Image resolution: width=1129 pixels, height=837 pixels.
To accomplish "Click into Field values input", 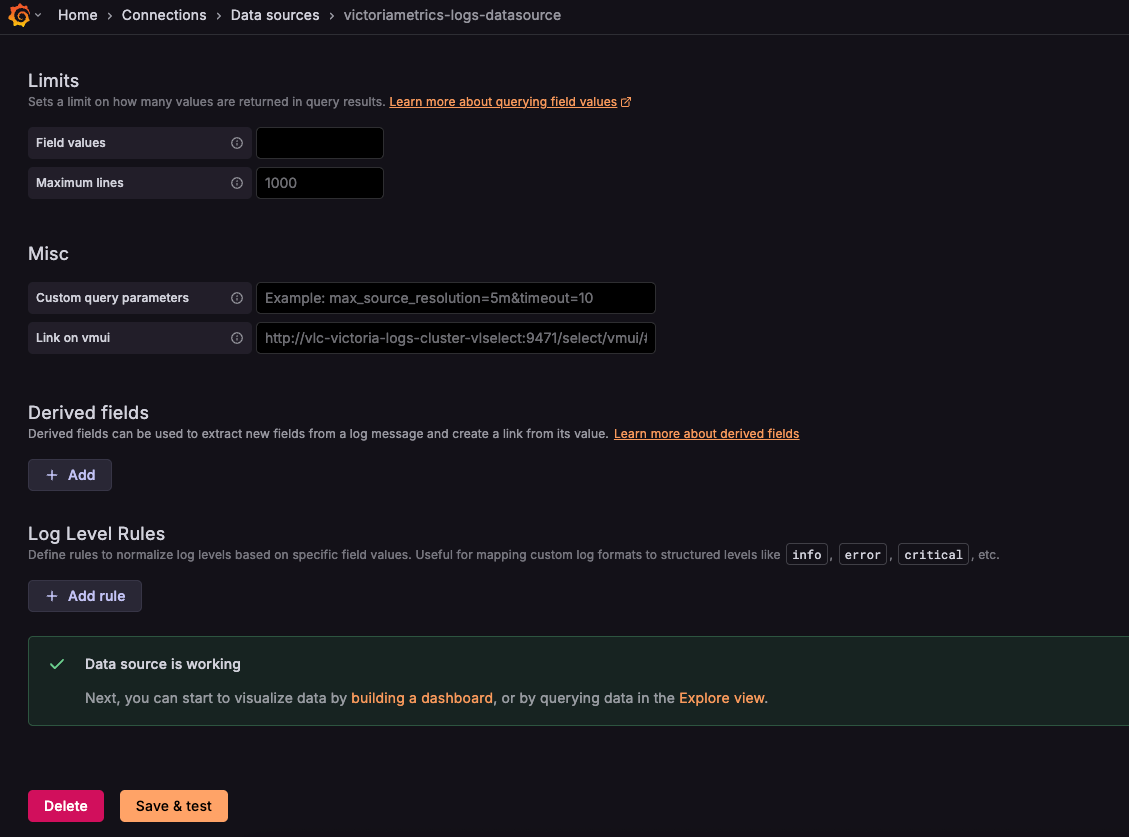I will 320,143.
